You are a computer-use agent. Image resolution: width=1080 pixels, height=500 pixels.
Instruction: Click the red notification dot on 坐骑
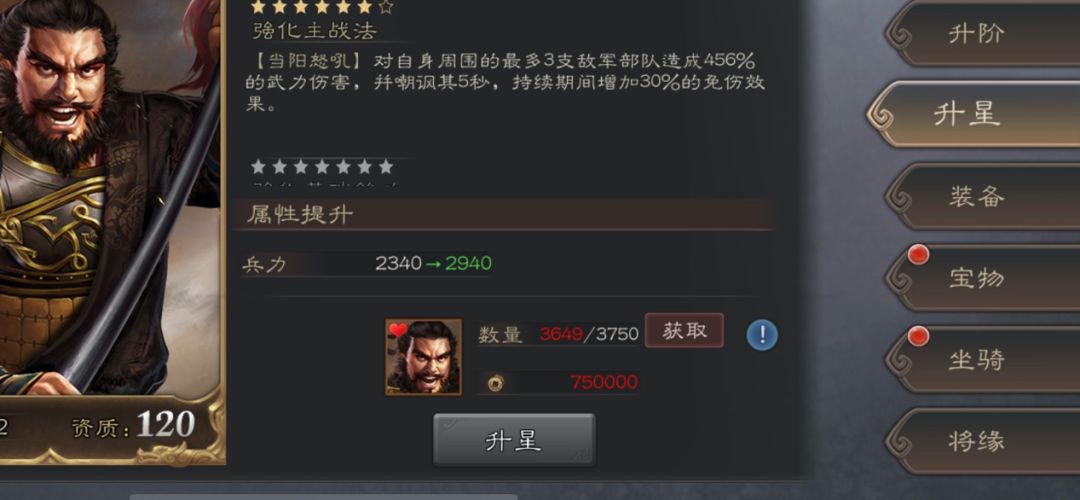coord(918,337)
